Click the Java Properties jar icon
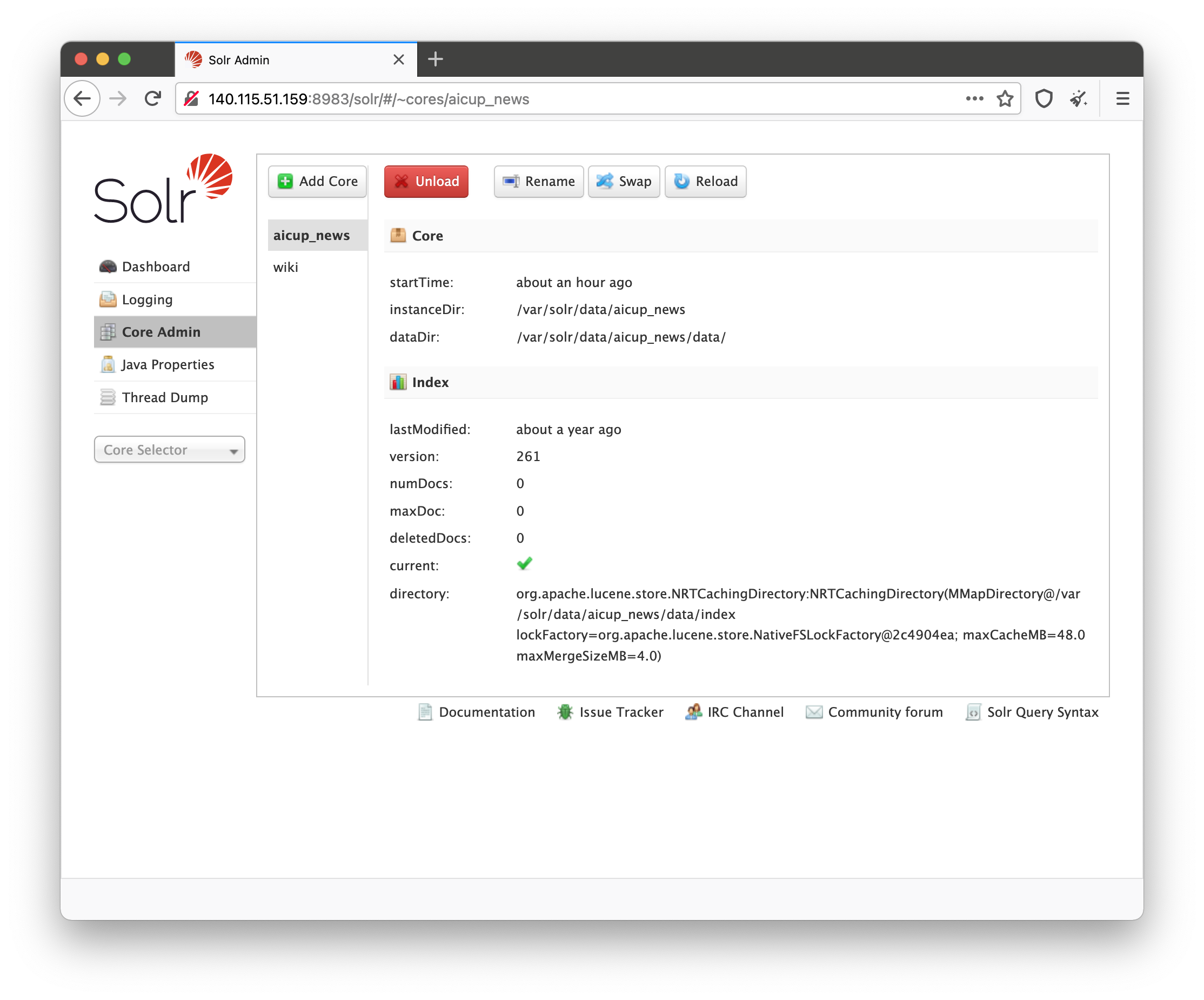The height and width of the screenshot is (1000, 1204). pos(108,365)
